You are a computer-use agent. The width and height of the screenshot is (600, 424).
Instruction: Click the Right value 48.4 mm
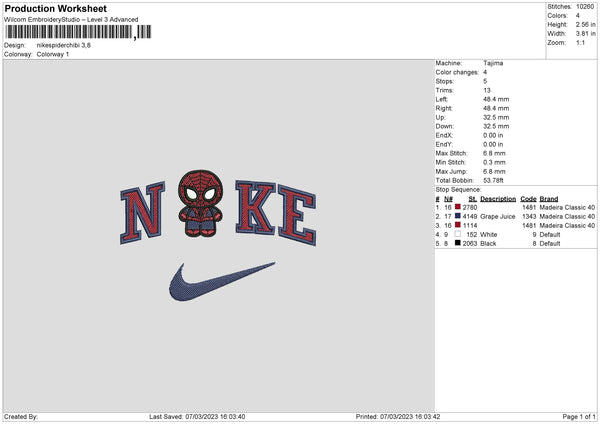click(x=496, y=108)
